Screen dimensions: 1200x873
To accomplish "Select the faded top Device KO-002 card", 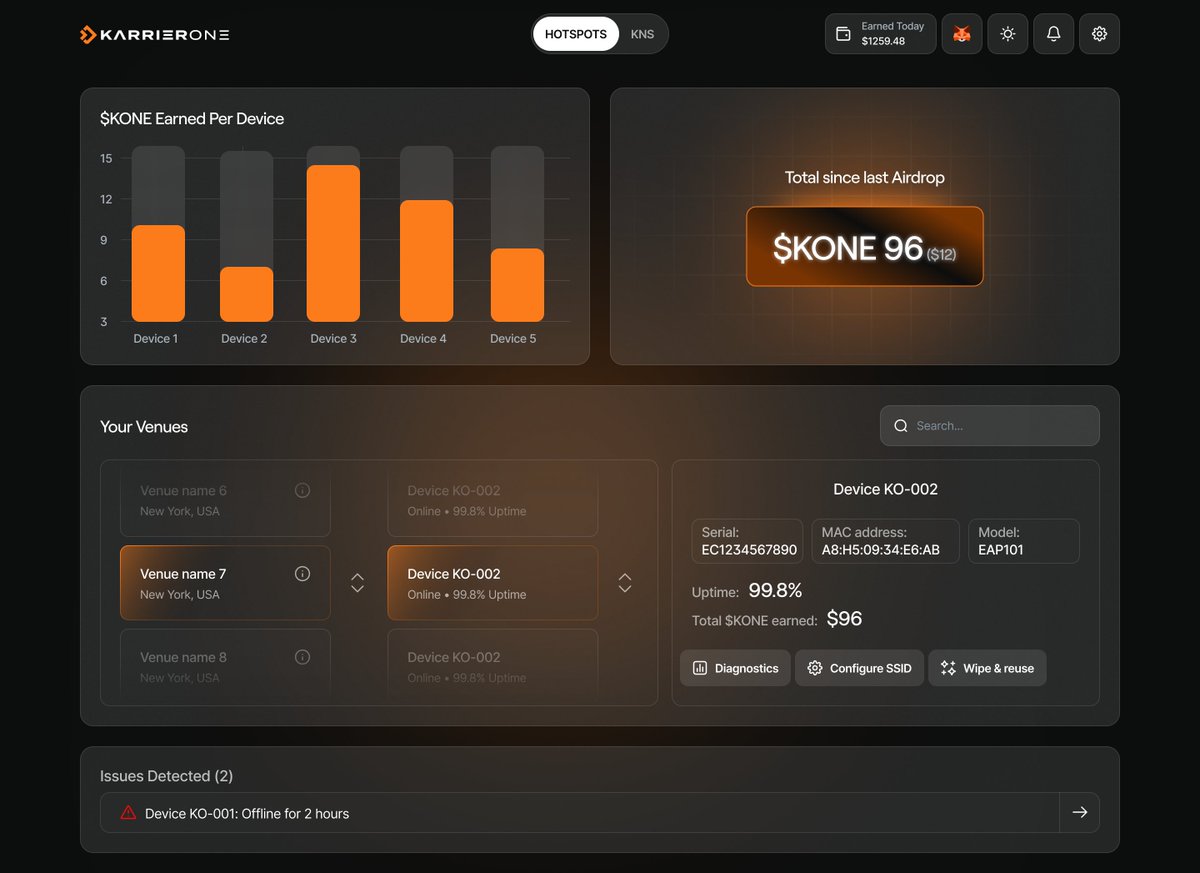I will (493, 500).
